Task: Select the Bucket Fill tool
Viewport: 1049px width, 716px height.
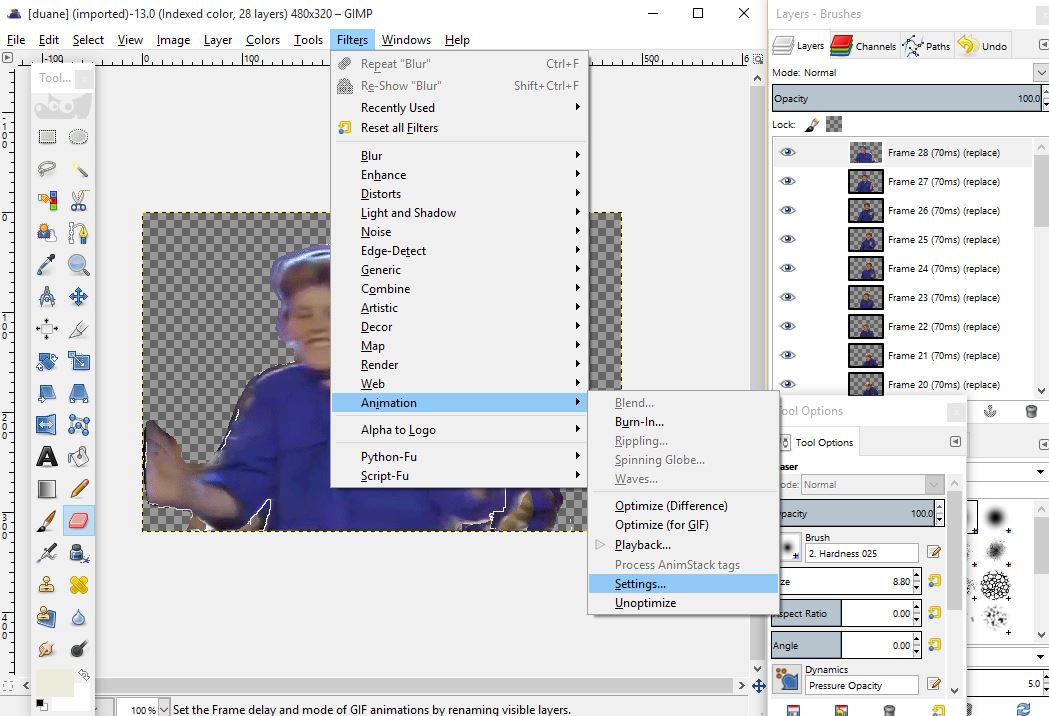Action: pos(78,457)
